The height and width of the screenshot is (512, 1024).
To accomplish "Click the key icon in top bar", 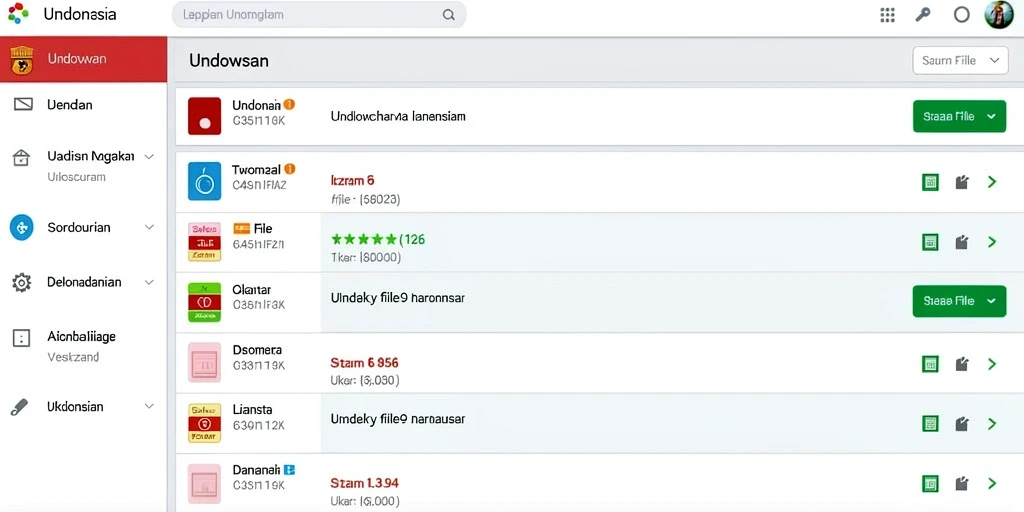I will 923,15.
